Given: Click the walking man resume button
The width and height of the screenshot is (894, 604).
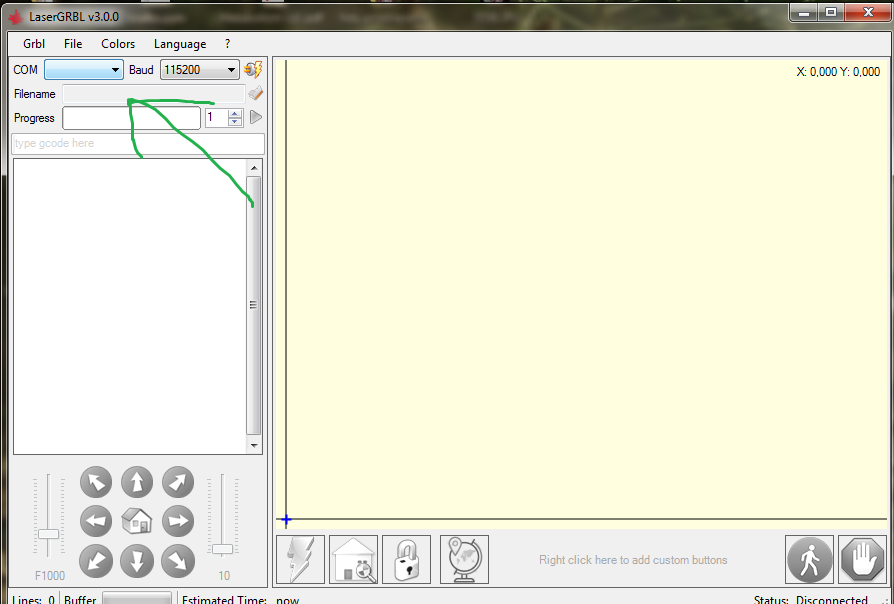Looking at the screenshot, I should [x=810, y=560].
